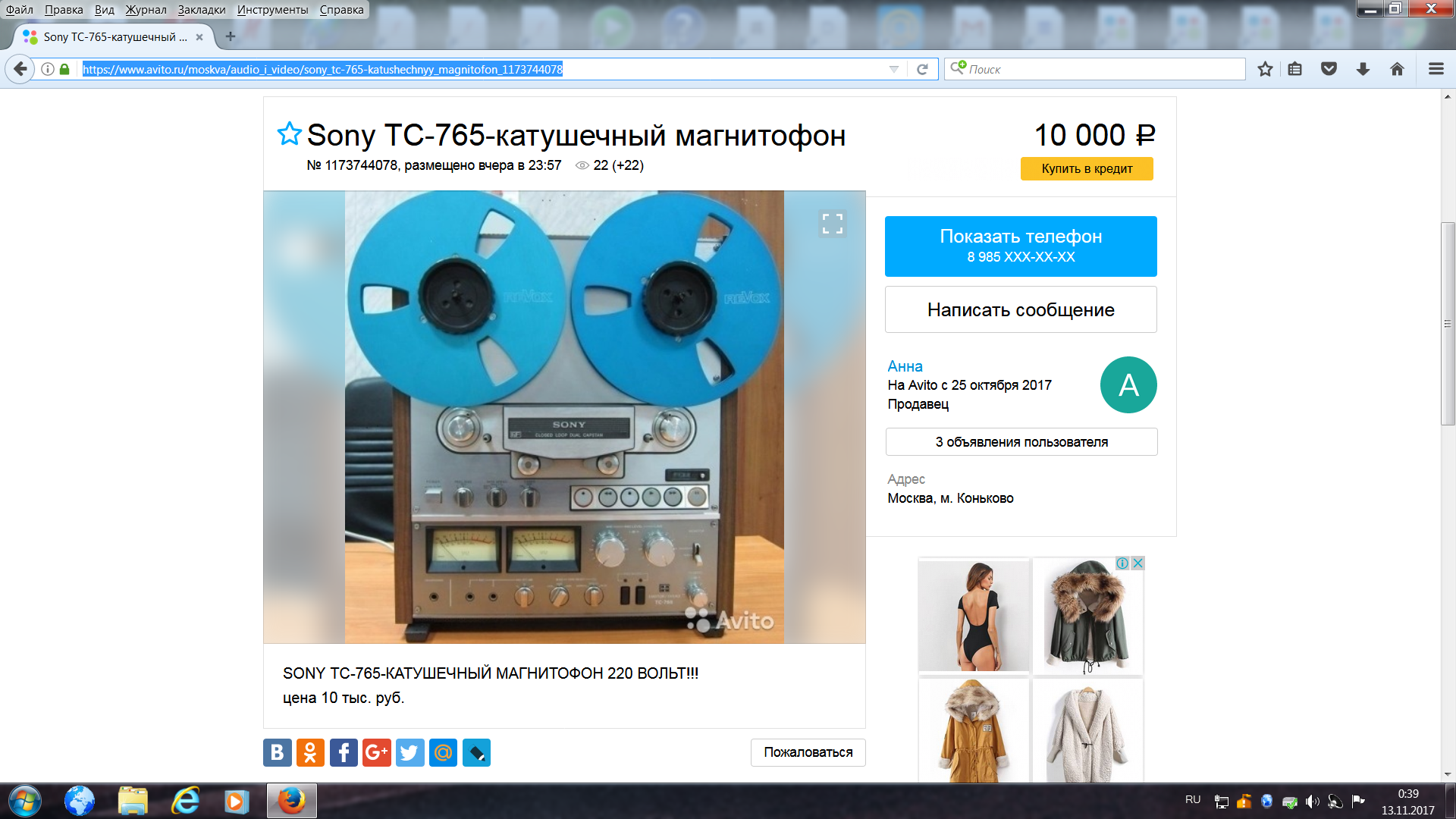Close the advertisement with X icon
Screen dimensions: 1456x819
click(1137, 563)
